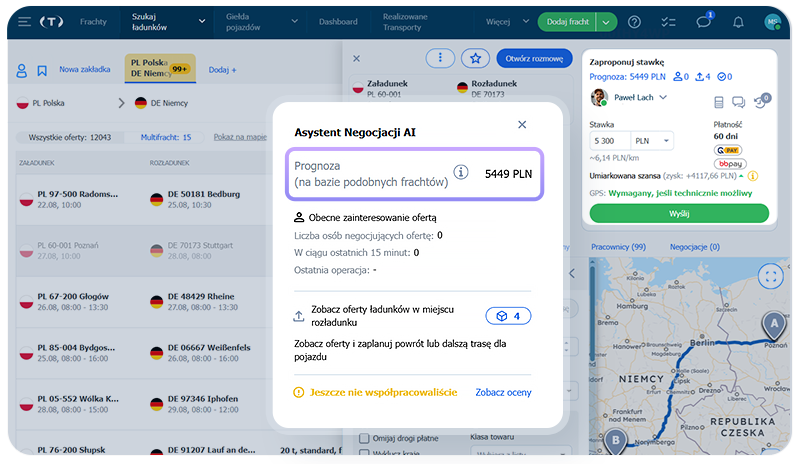Screen dimensions: 800x464
Task: Open Frachty in the top navigation
Action: (93, 21)
